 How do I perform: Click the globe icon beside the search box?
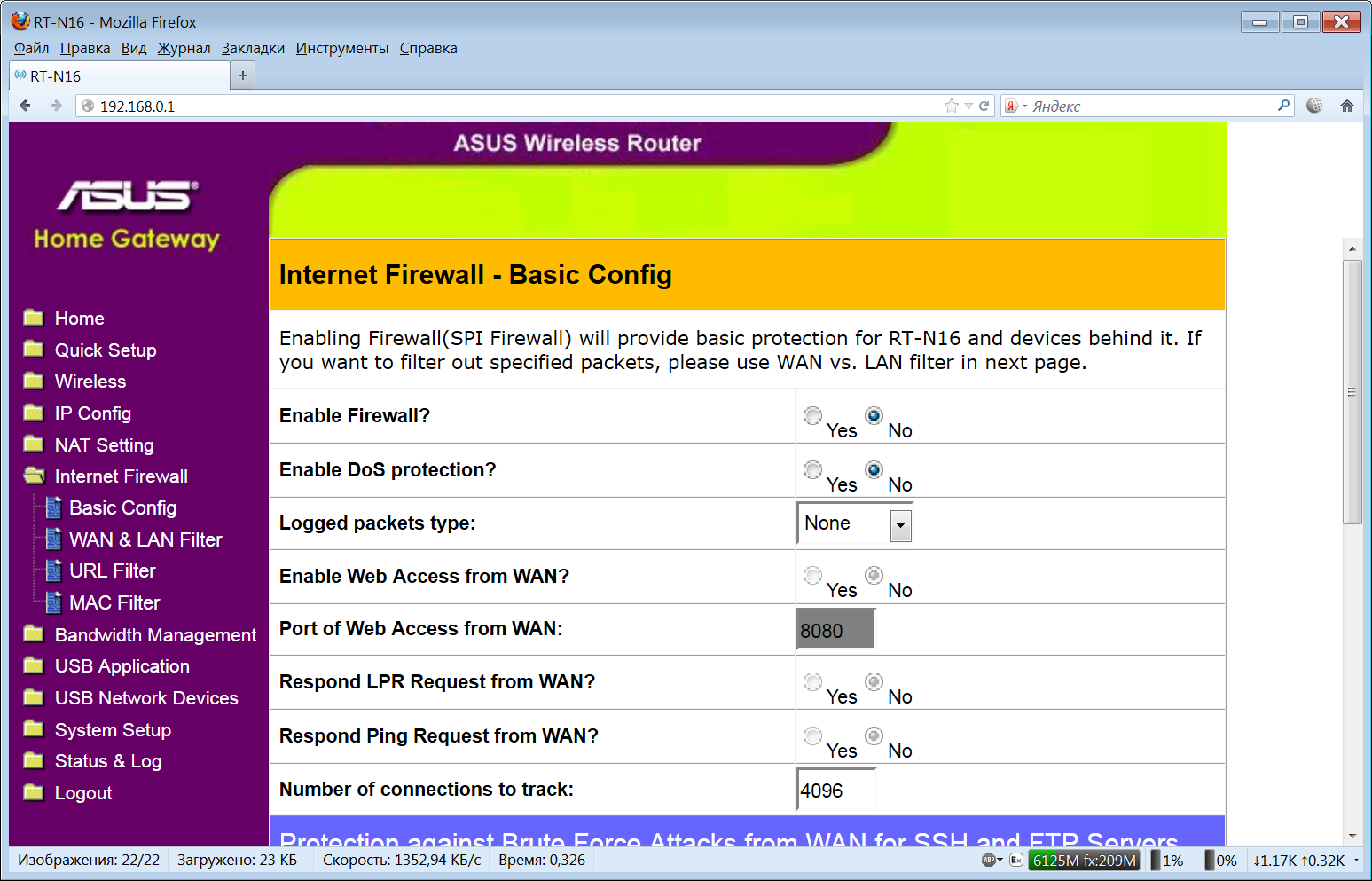click(1314, 106)
